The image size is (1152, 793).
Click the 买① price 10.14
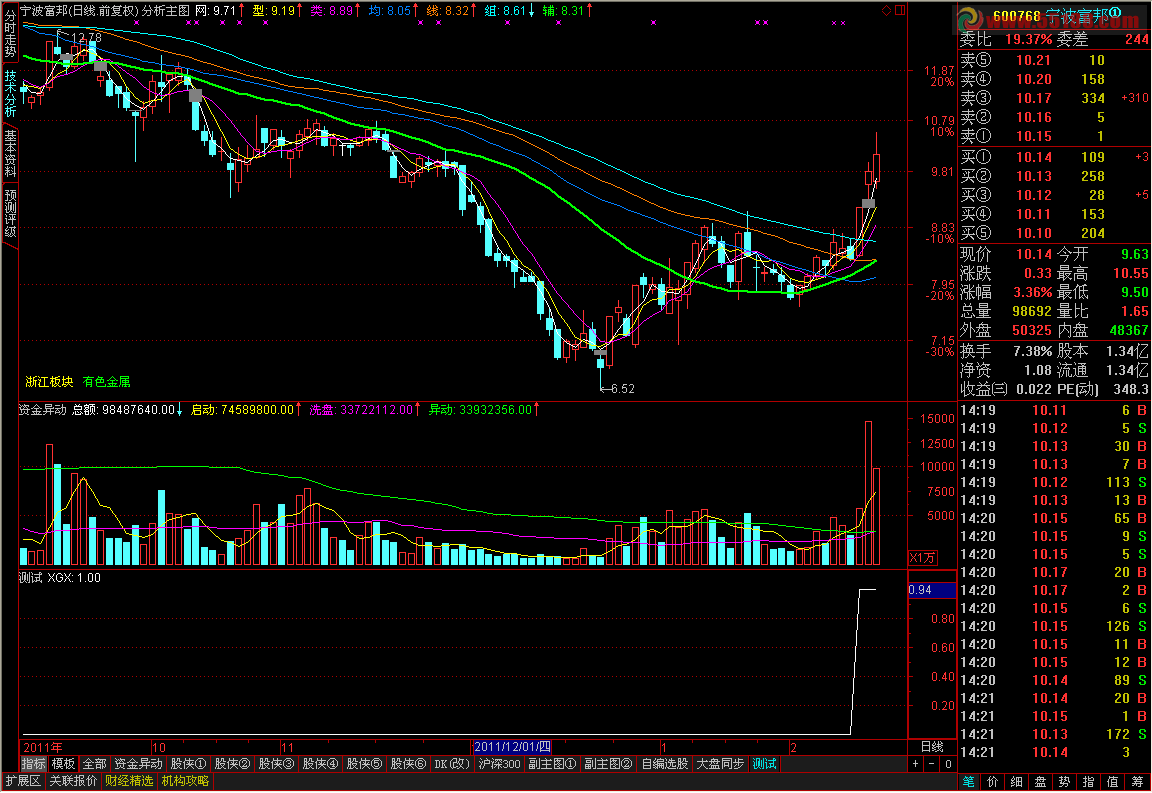(1033, 157)
